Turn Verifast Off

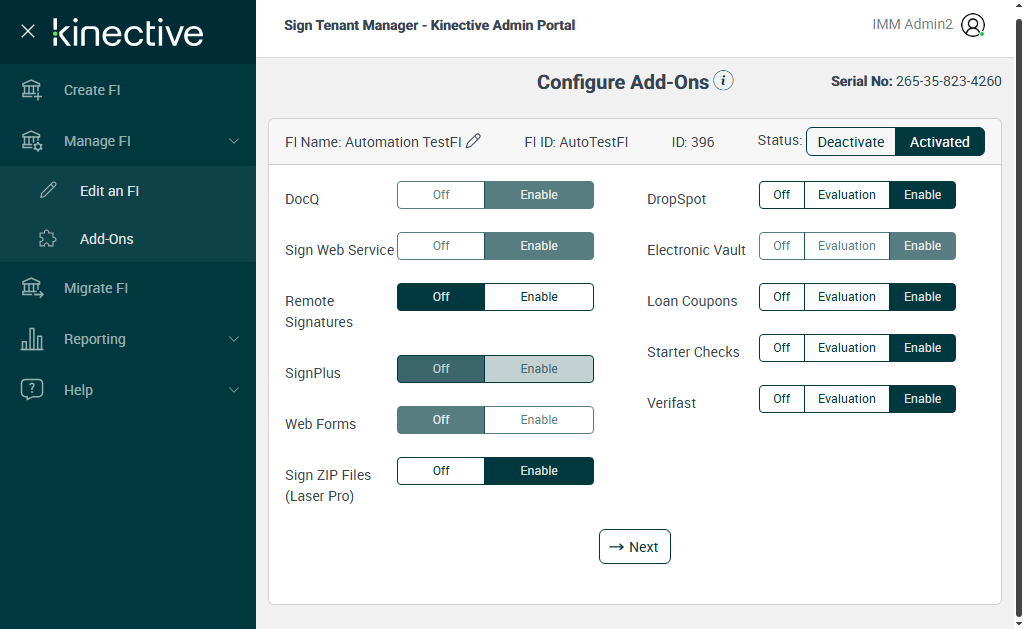tap(782, 398)
